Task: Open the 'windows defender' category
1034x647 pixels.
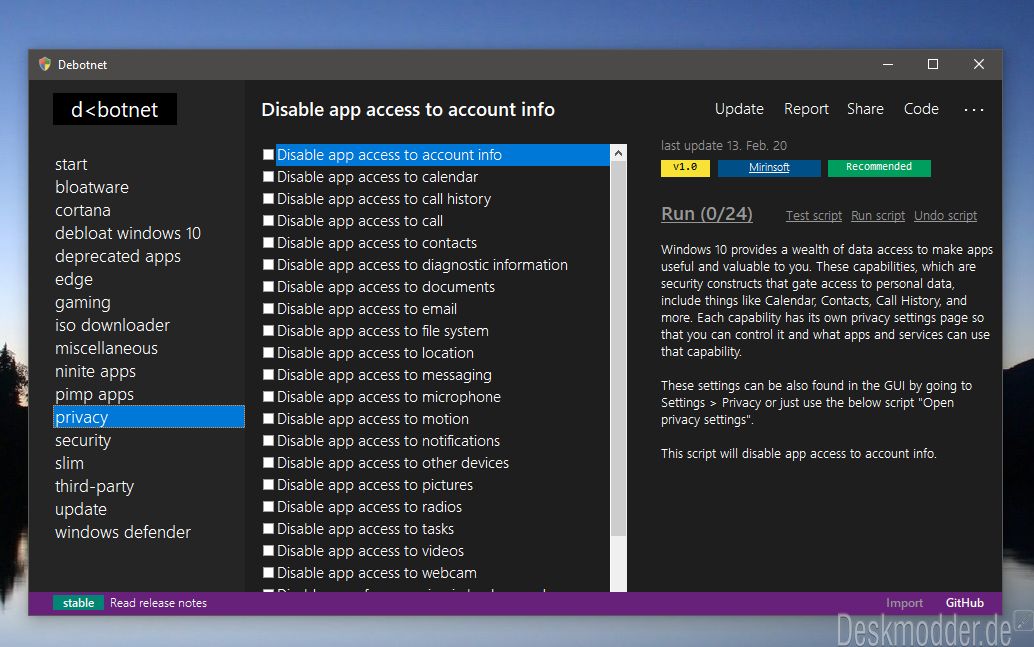Action: 123,532
